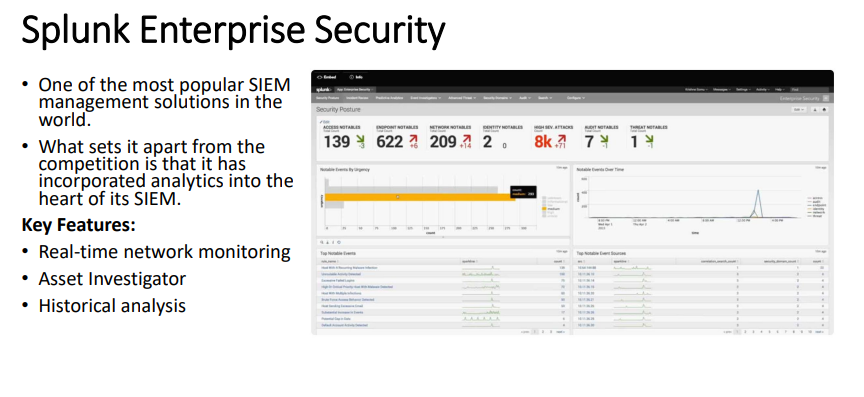Open the Host With Multiple Infections event
This screenshot has height=397, width=864.
tap(342, 293)
